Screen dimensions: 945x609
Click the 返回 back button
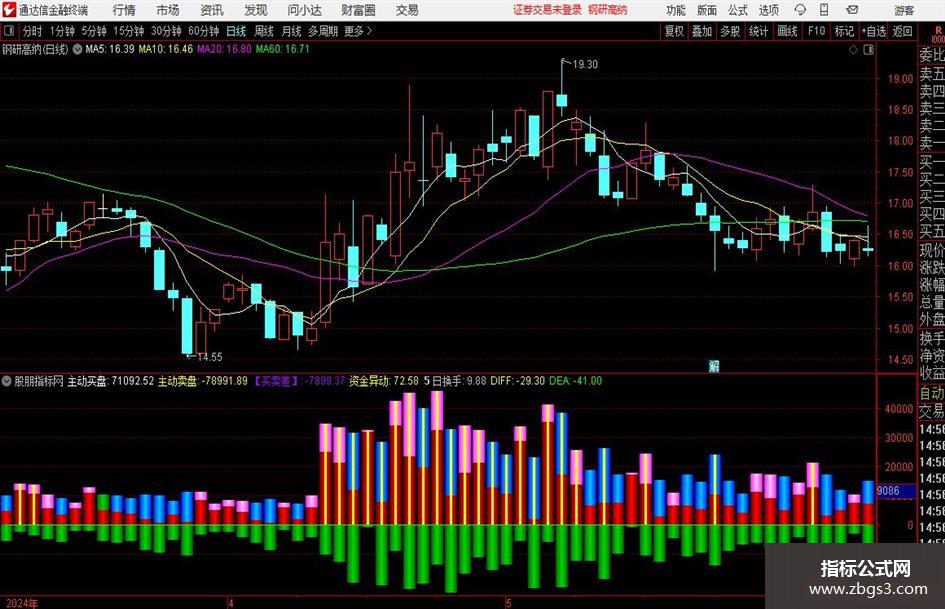(x=902, y=31)
